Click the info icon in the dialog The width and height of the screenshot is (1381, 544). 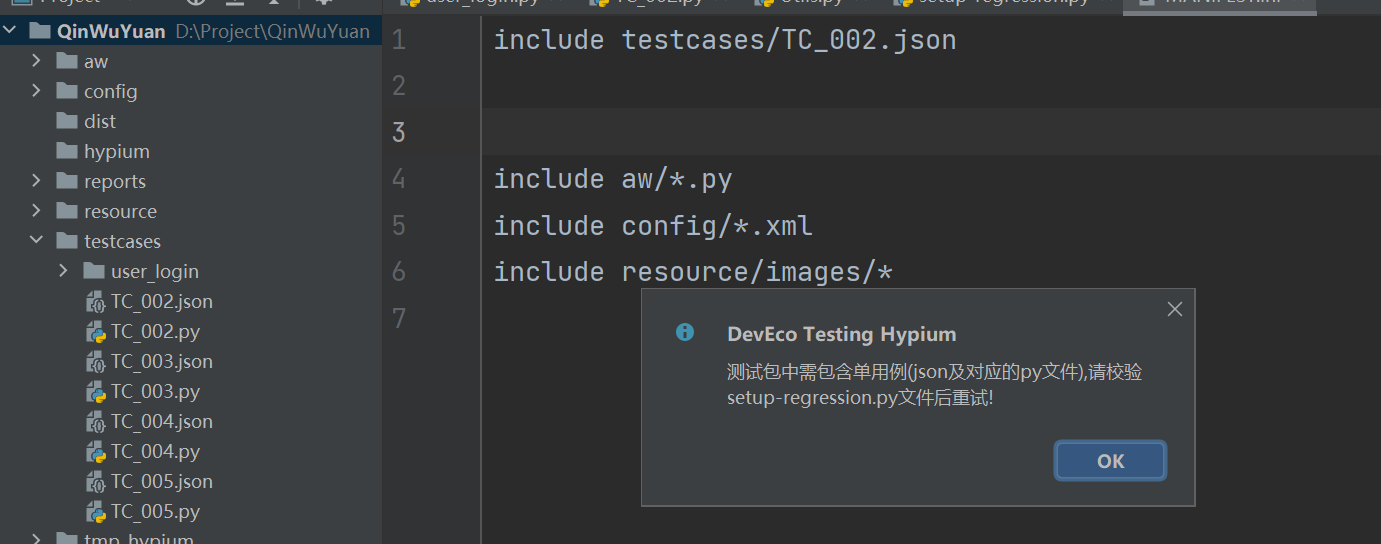click(685, 333)
